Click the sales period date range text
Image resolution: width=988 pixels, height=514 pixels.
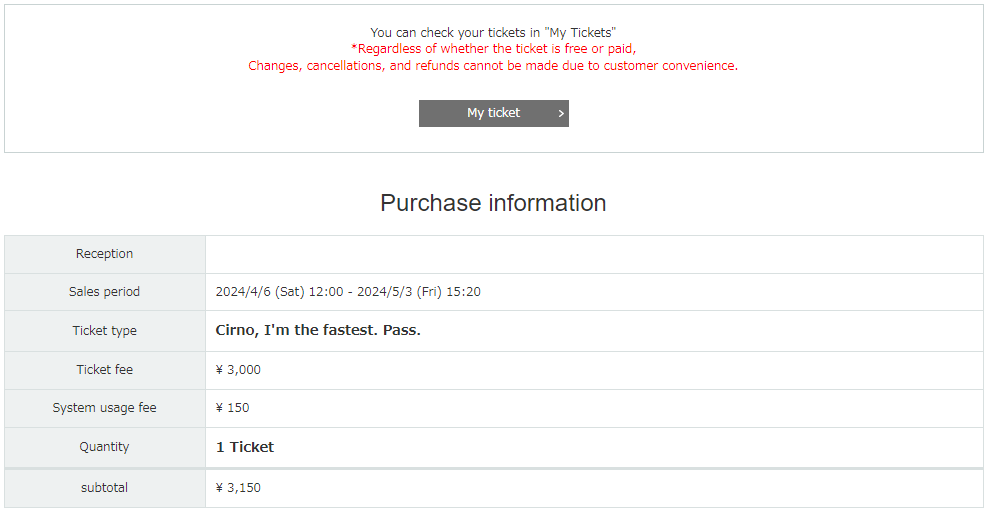(348, 292)
